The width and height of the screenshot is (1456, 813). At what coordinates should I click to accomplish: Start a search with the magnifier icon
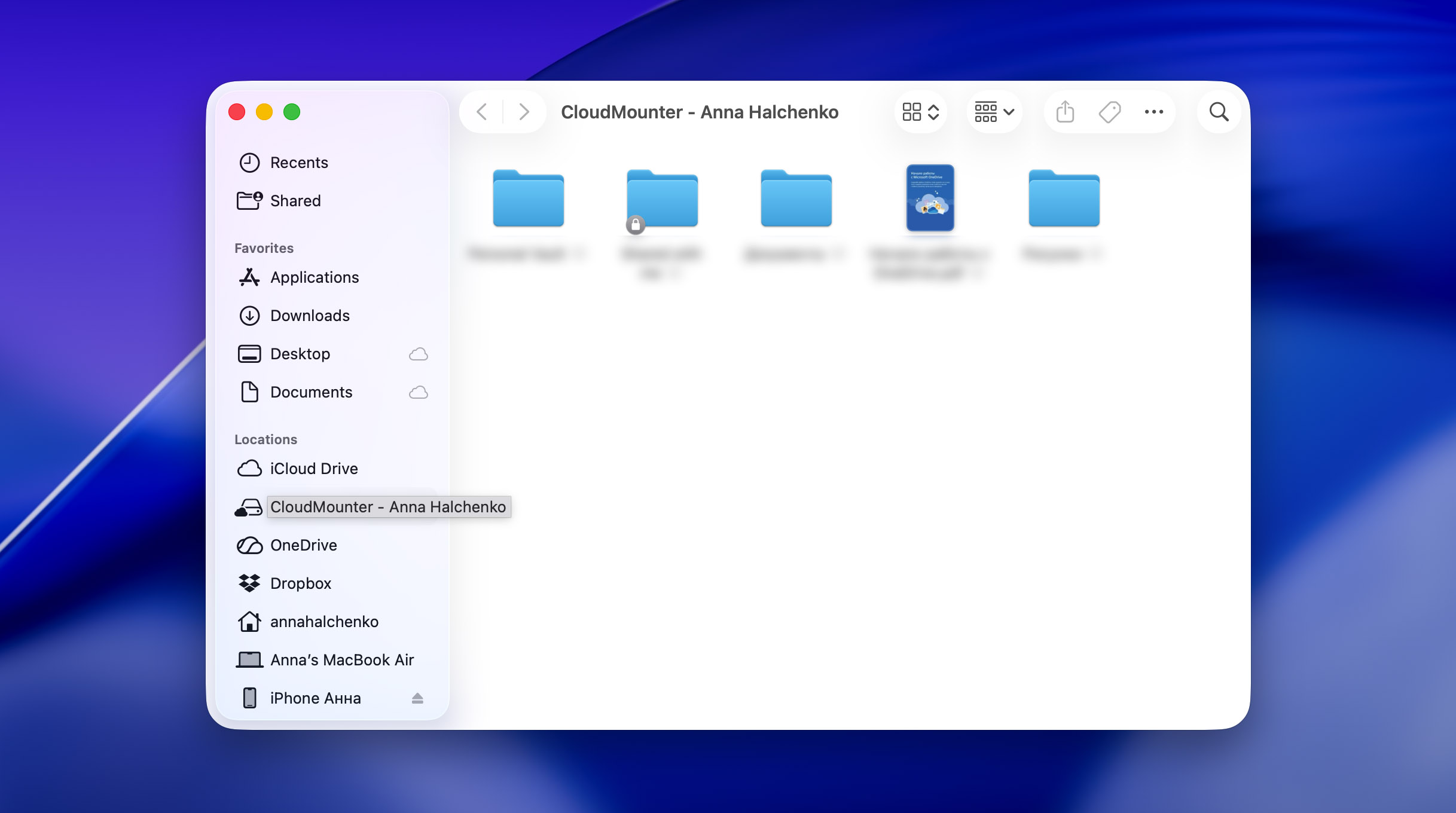pyautogui.click(x=1218, y=111)
